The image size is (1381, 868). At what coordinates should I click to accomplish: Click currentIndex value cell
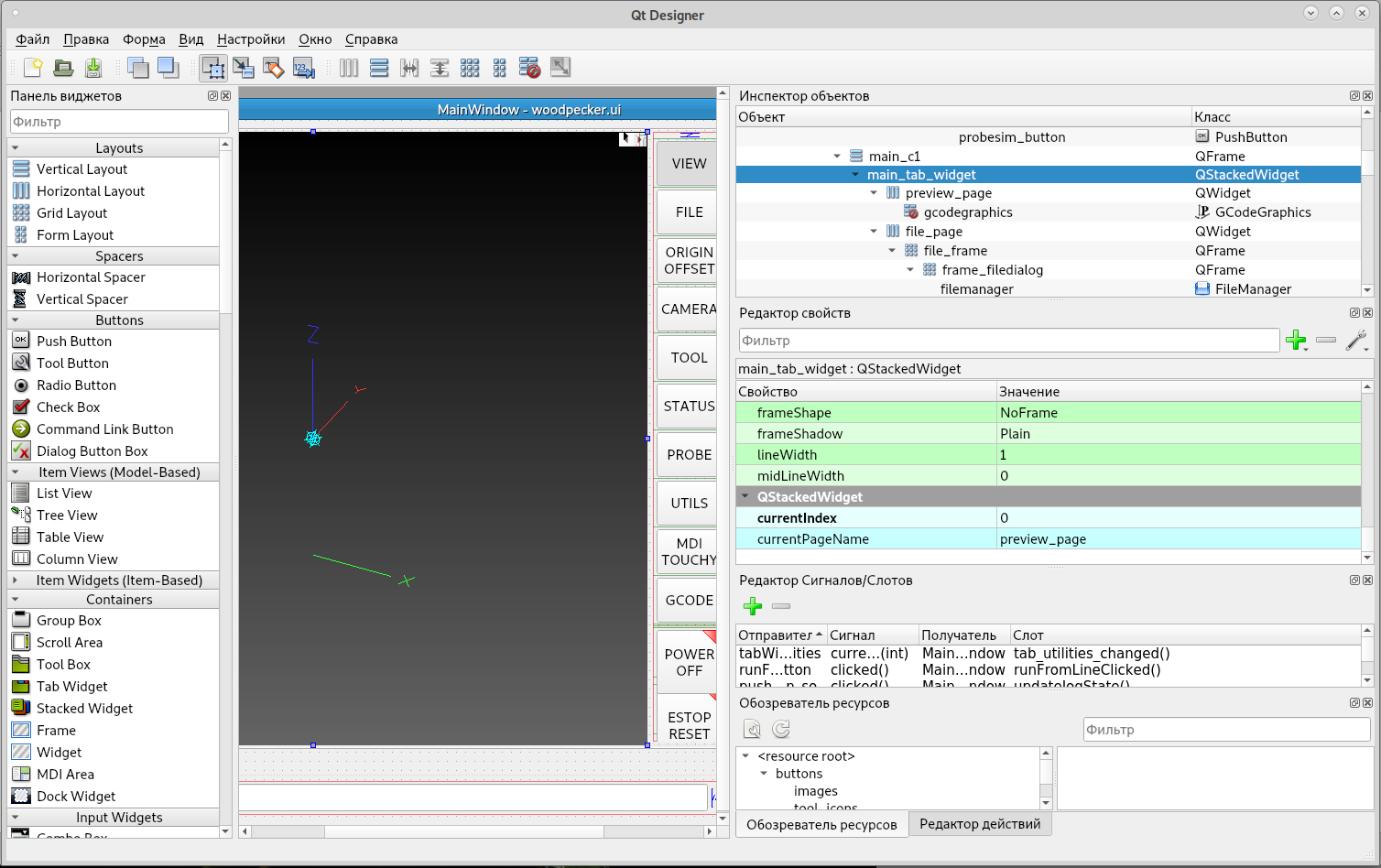pyautogui.click(x=1179, y=518)
